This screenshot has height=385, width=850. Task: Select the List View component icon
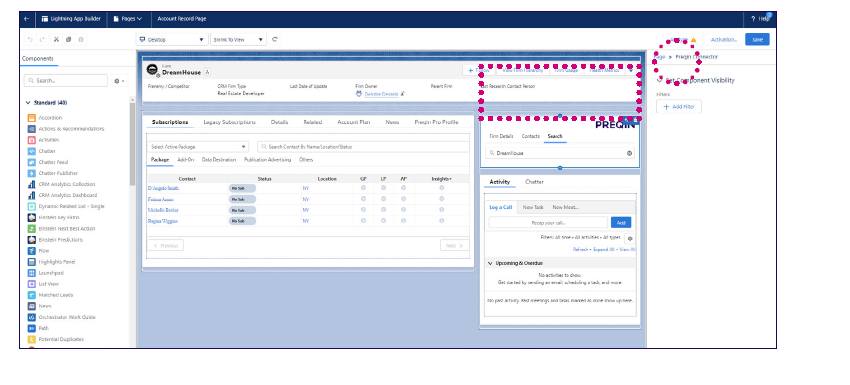[x=31, y=284]
